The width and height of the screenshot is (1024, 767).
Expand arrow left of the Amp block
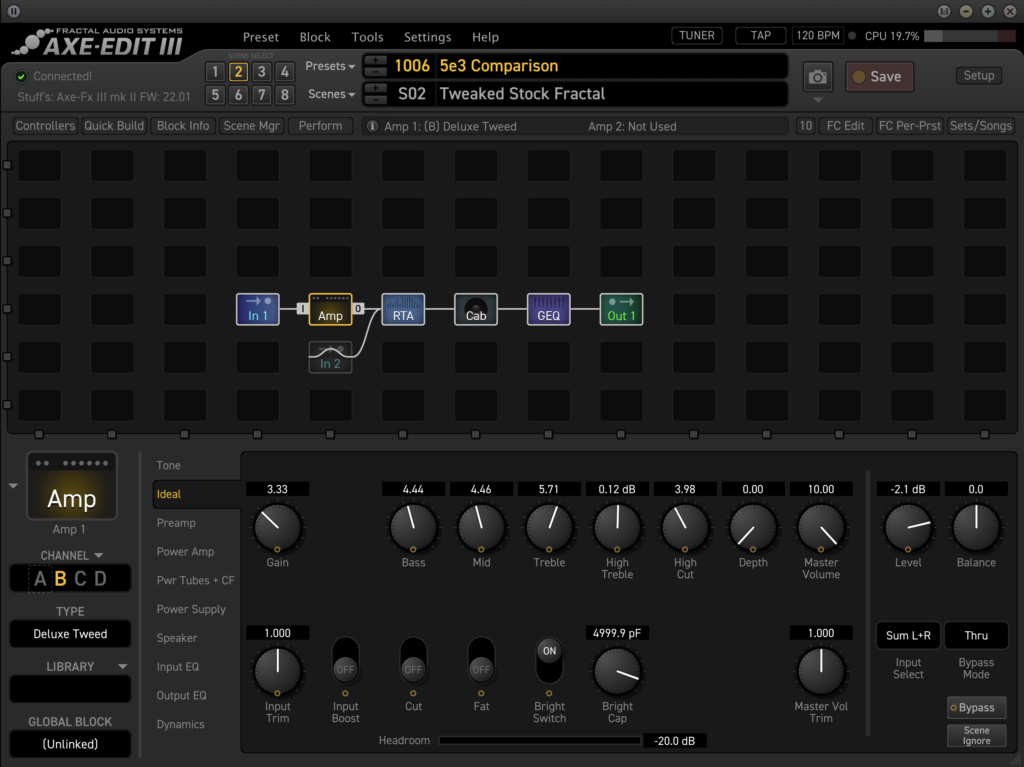(13, 486)
